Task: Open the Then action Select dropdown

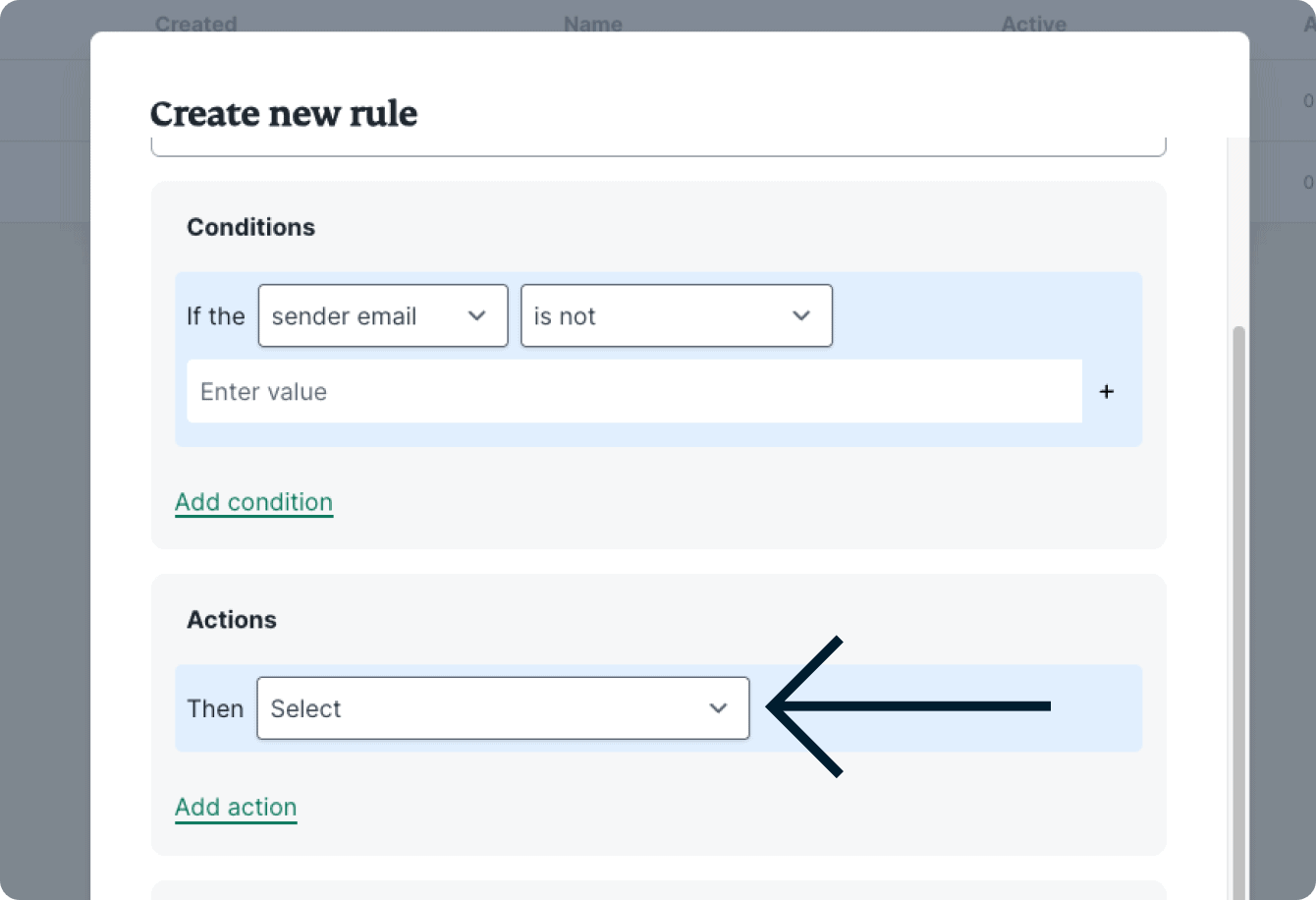Action: point(502,708)
